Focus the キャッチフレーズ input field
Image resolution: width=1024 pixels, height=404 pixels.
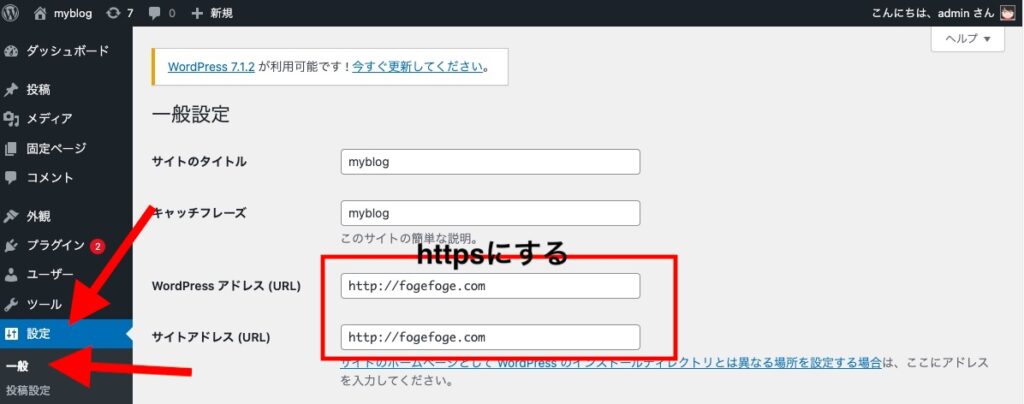[490, 213]
